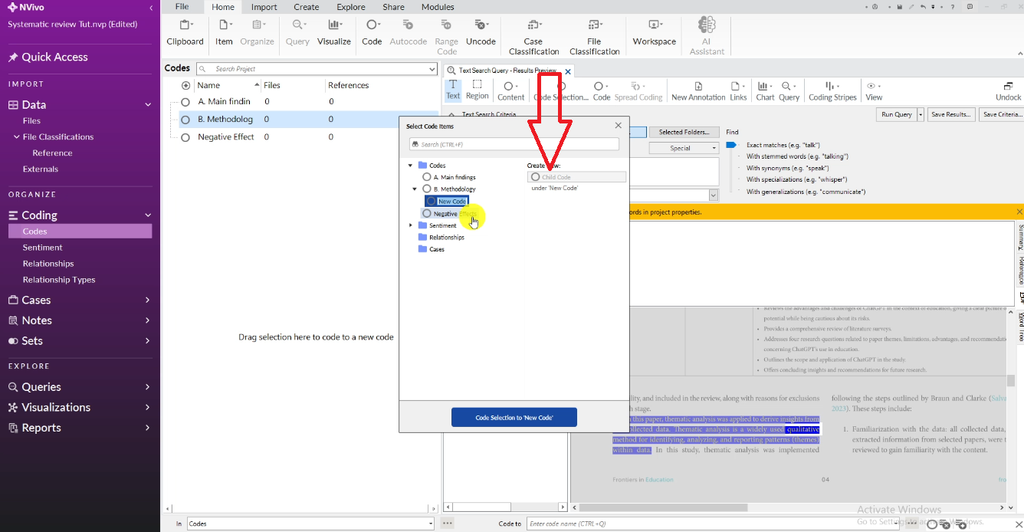Open Links menu in detail toolbar
This screenshot has height=532, width=1024.
pyautogui.click(x=738, y=91)
